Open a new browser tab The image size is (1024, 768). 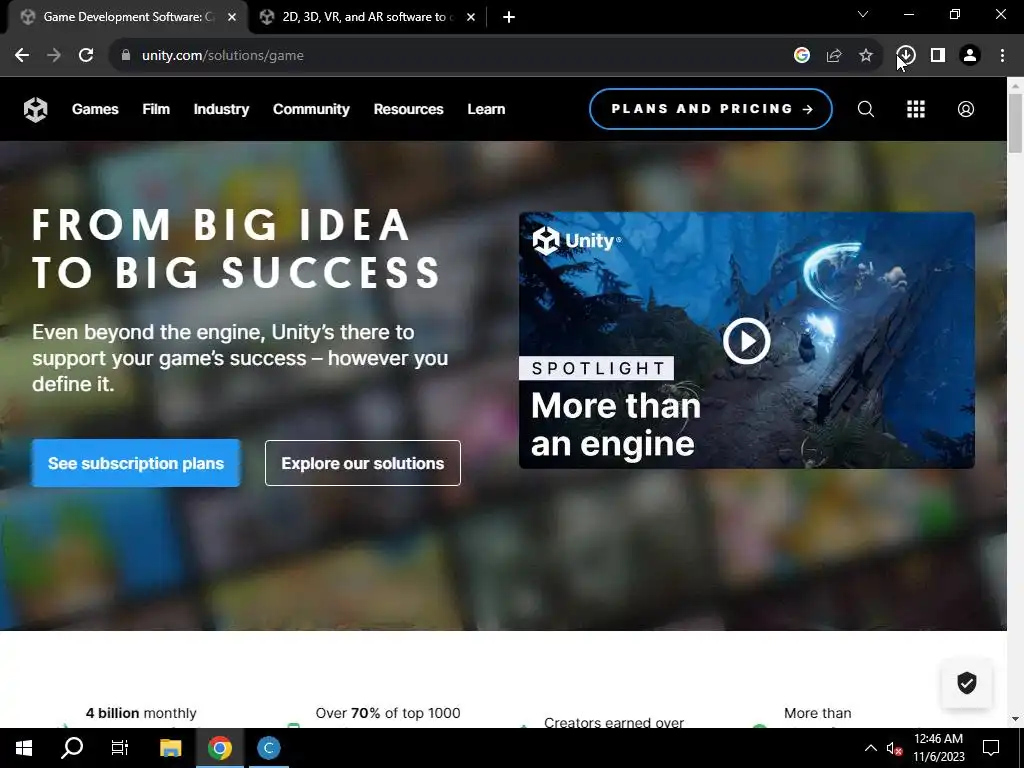coord(509,17)
